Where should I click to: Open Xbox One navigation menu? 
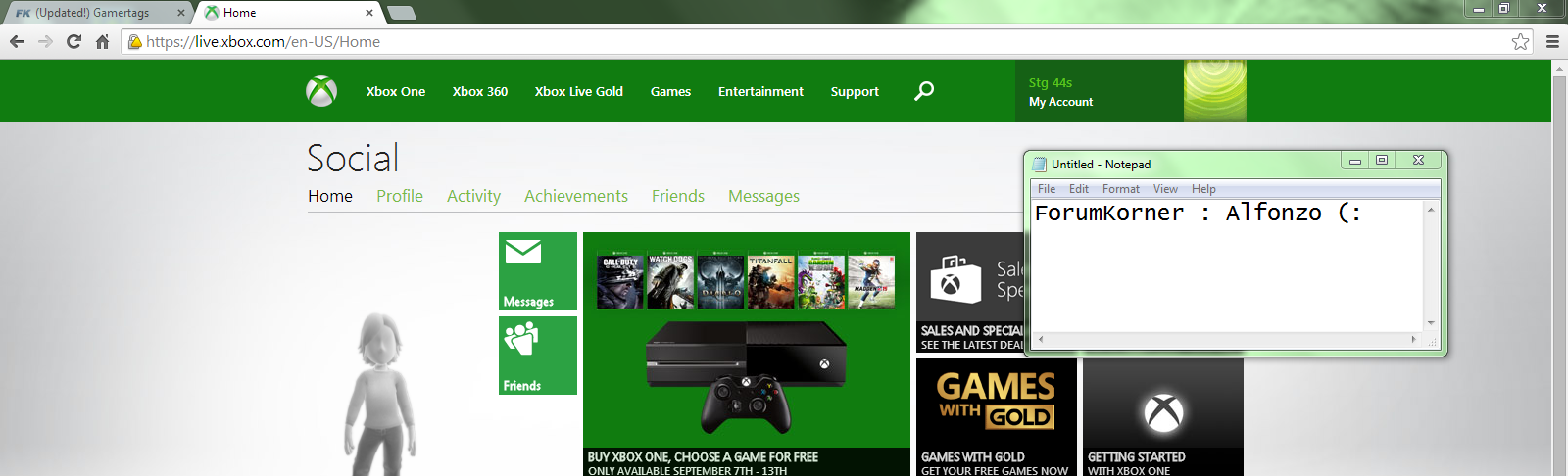tap(396, 91)
